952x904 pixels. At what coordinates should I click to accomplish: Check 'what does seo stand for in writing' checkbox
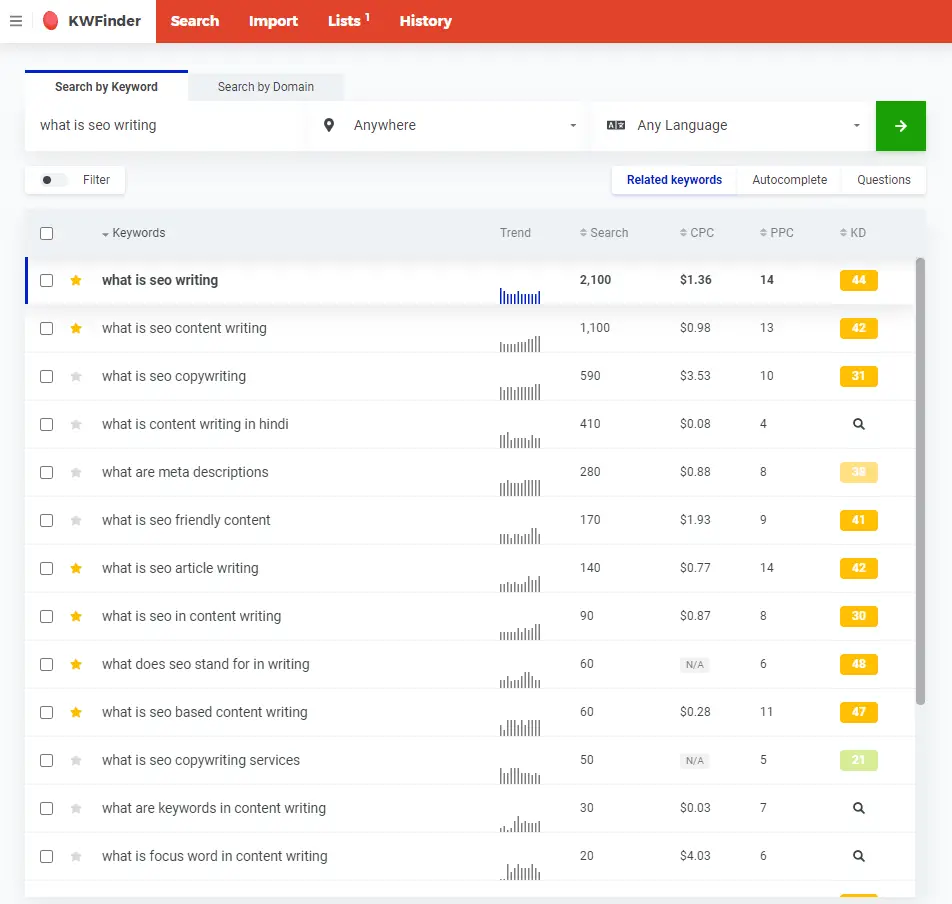pyautogui.click(x=46, y=664)
